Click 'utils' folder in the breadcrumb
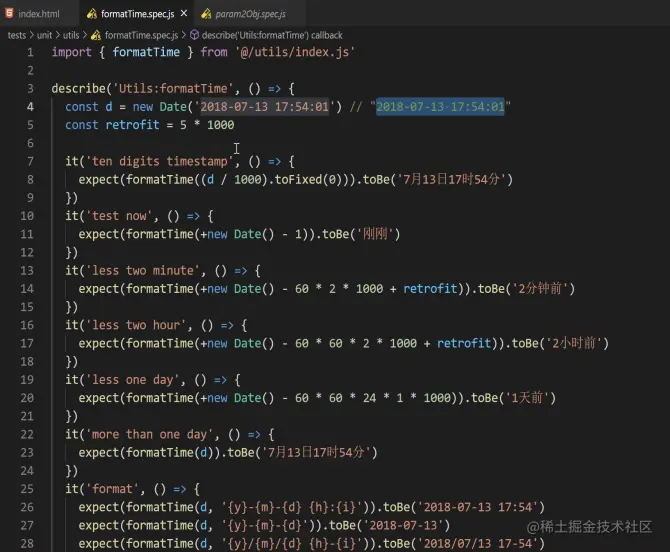 point(71,35)
